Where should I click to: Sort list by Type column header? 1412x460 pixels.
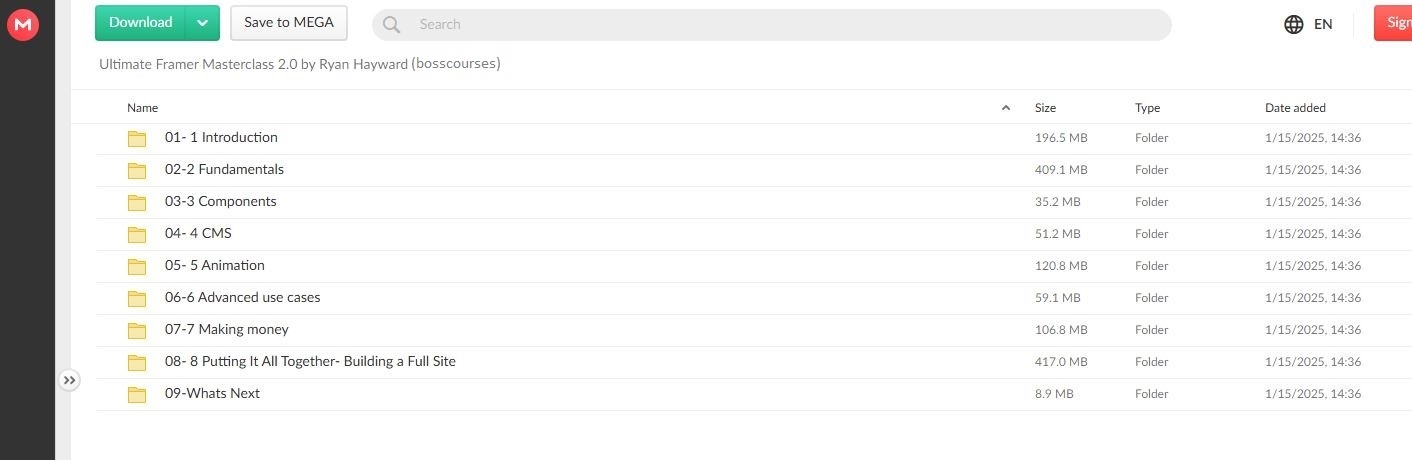tap(1147, 108)
